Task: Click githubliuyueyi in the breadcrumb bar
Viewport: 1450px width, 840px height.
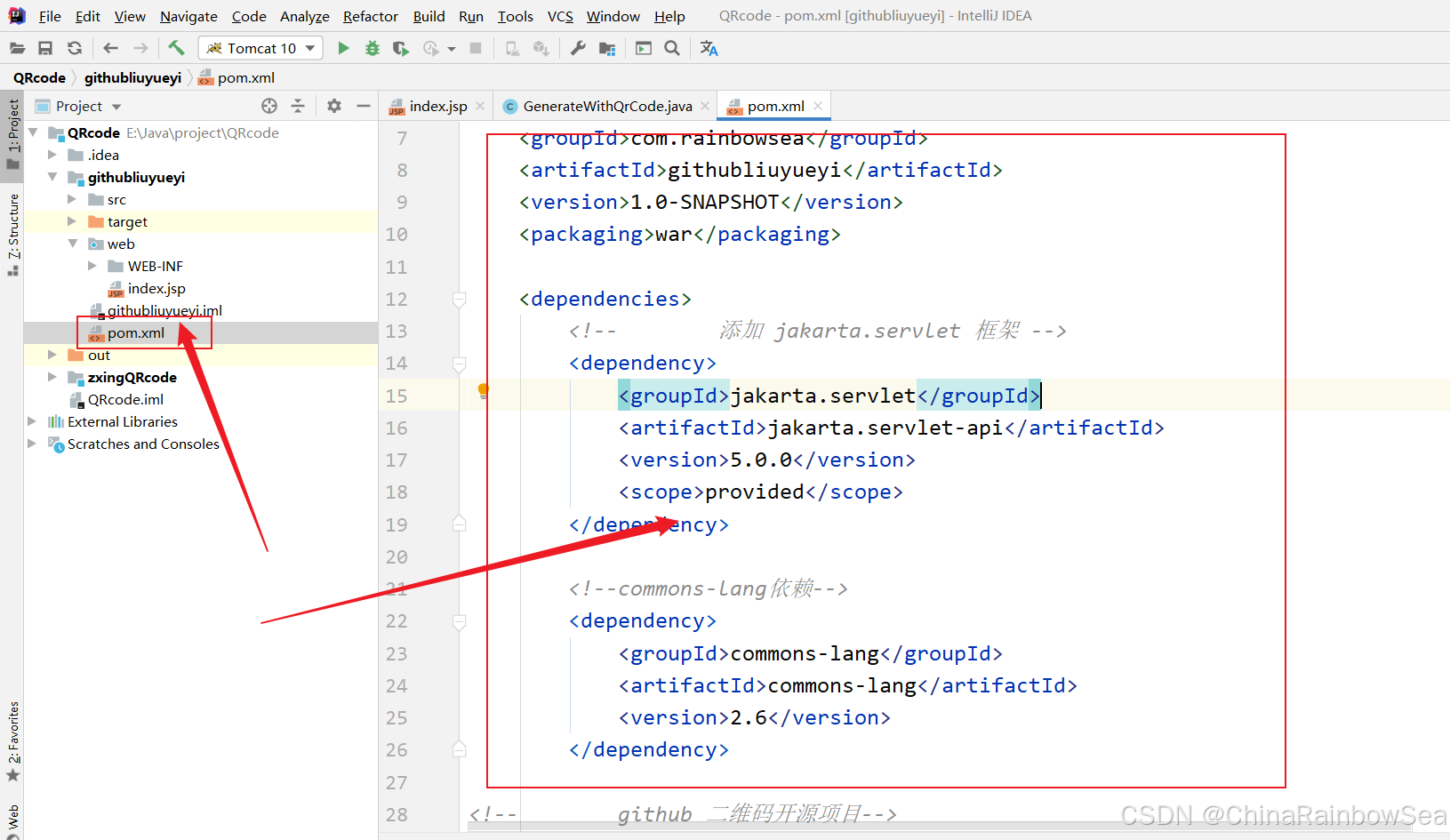Action: click(x=132, y=77)
